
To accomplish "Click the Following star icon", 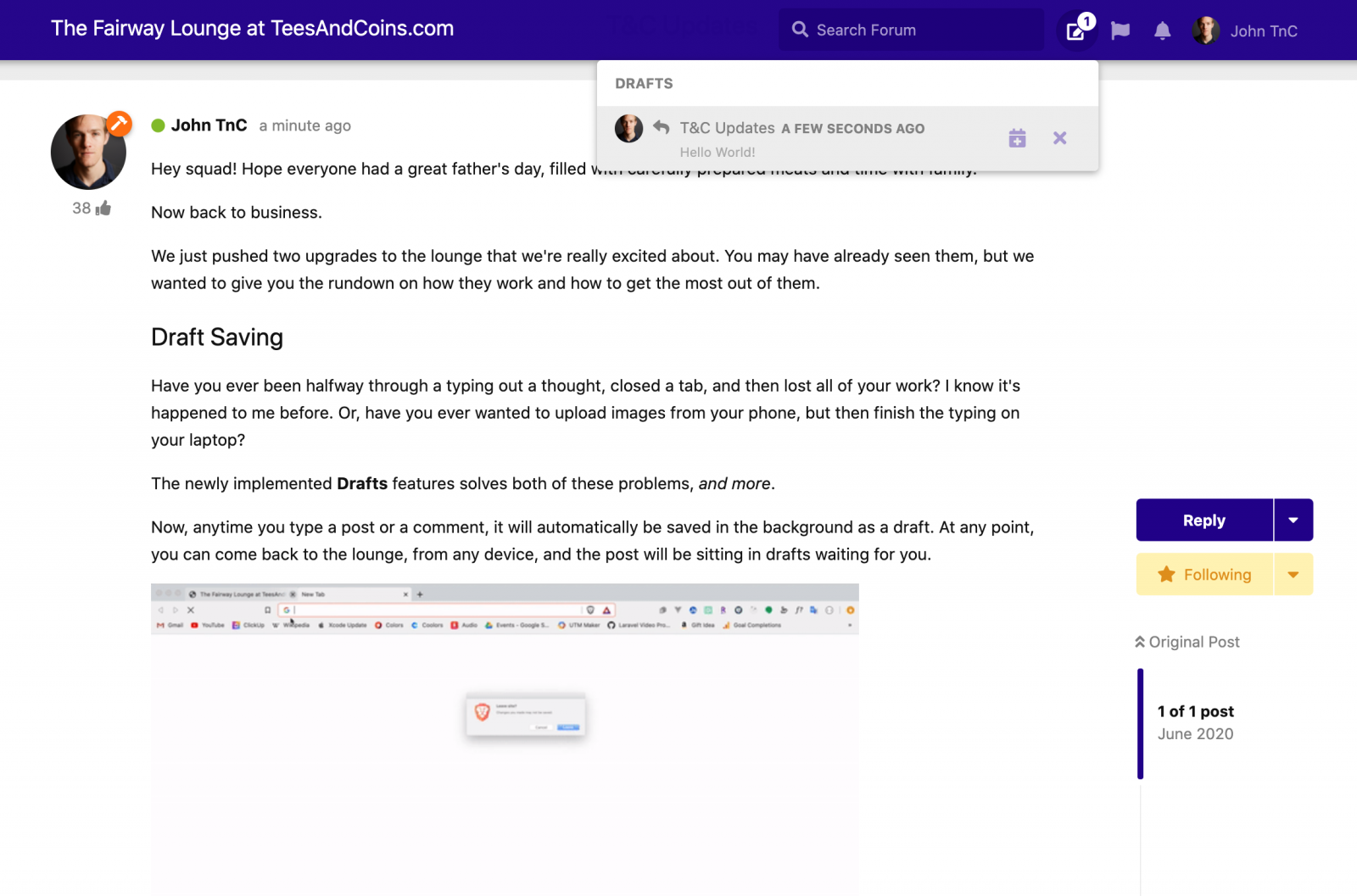I will pyautogui.click(x=1167, y=575).
